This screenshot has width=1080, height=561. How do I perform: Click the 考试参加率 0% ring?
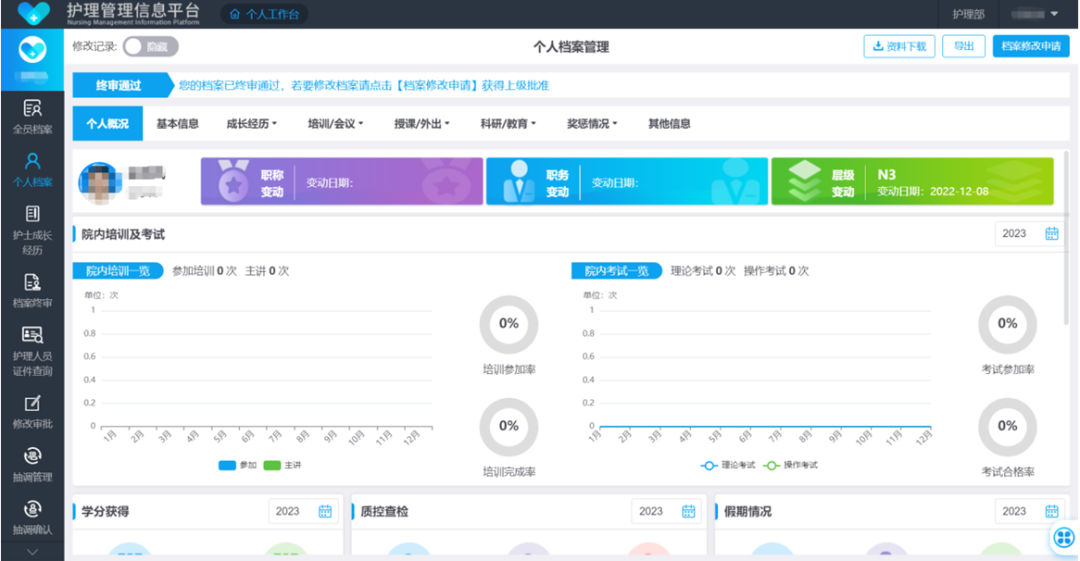pos(1007,325)
